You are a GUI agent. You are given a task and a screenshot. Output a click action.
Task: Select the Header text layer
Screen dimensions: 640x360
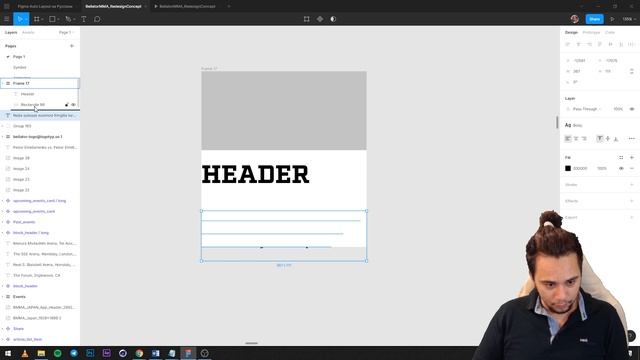(x=28, y=94)
